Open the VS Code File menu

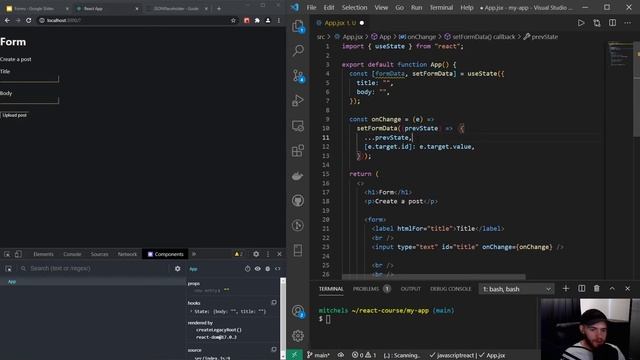click(311, 7)
